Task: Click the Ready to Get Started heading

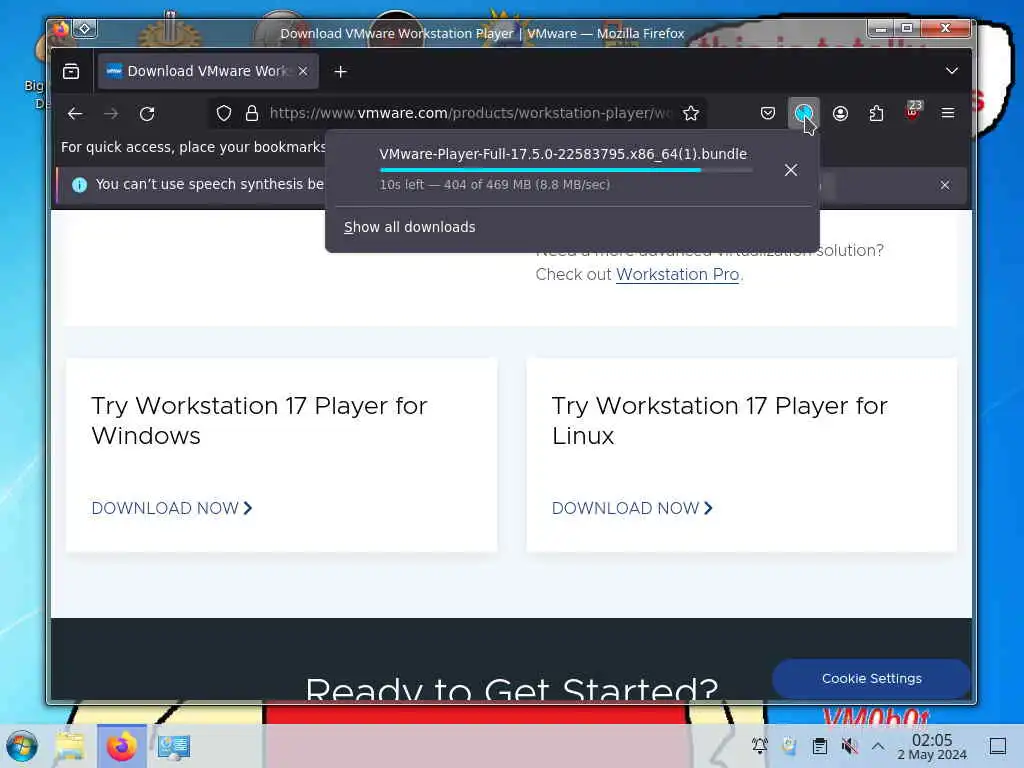Action: point(512,689)
